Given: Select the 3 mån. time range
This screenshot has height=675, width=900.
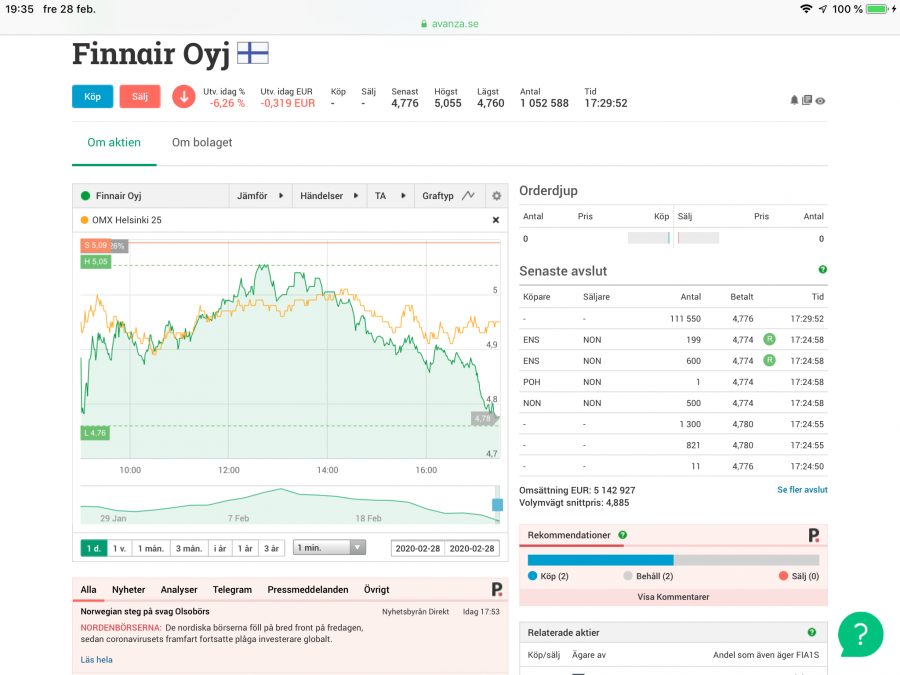Looking at the screenshot, I should pos(188,548).
